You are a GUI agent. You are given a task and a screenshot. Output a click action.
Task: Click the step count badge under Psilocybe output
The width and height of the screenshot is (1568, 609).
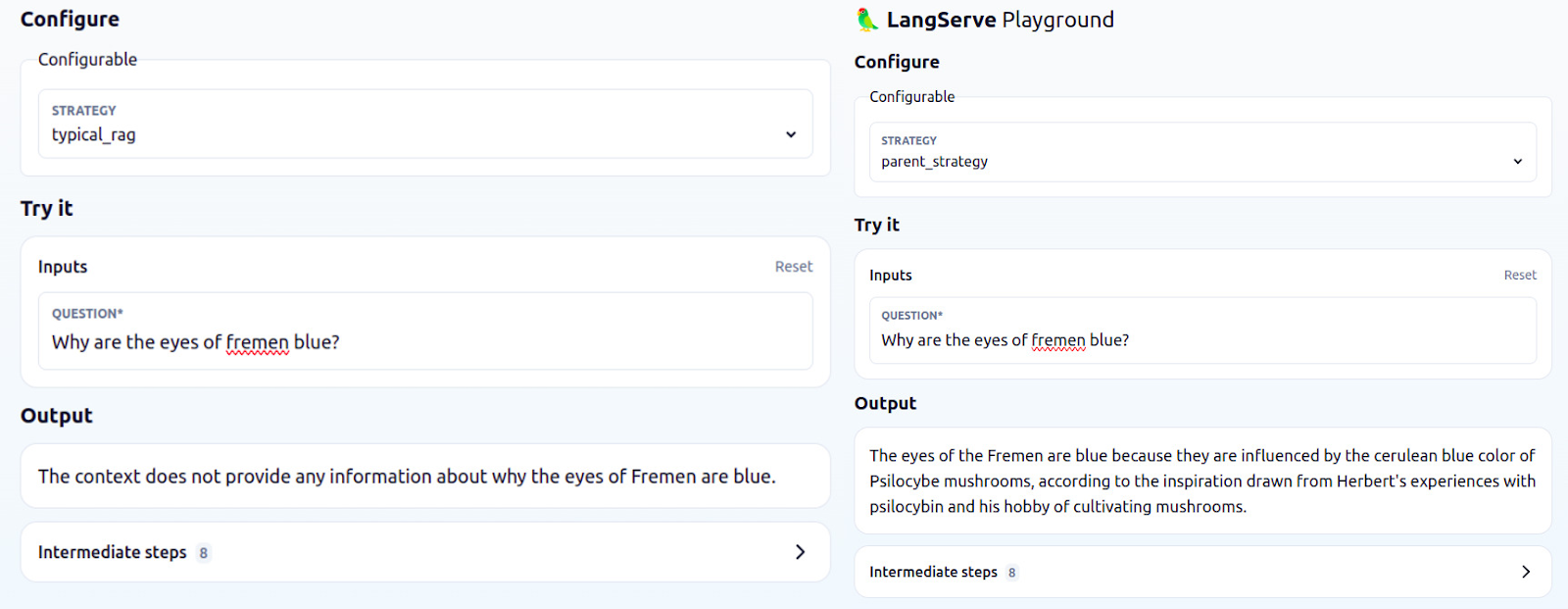[1012, 573]
